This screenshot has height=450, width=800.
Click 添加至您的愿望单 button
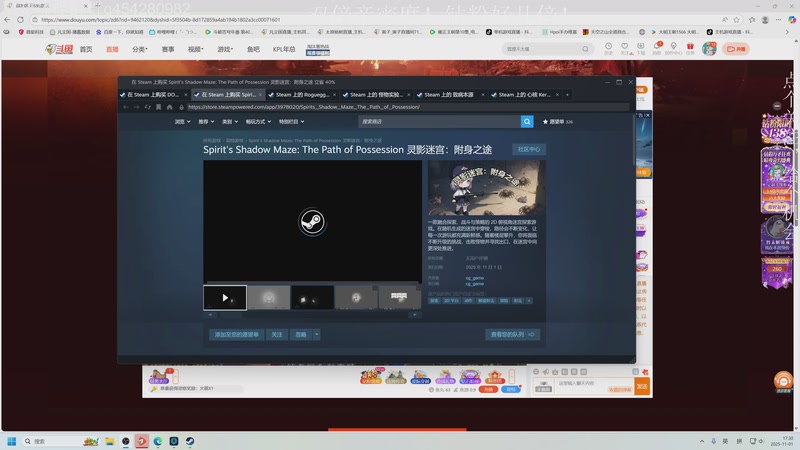[x=236, y=335]
